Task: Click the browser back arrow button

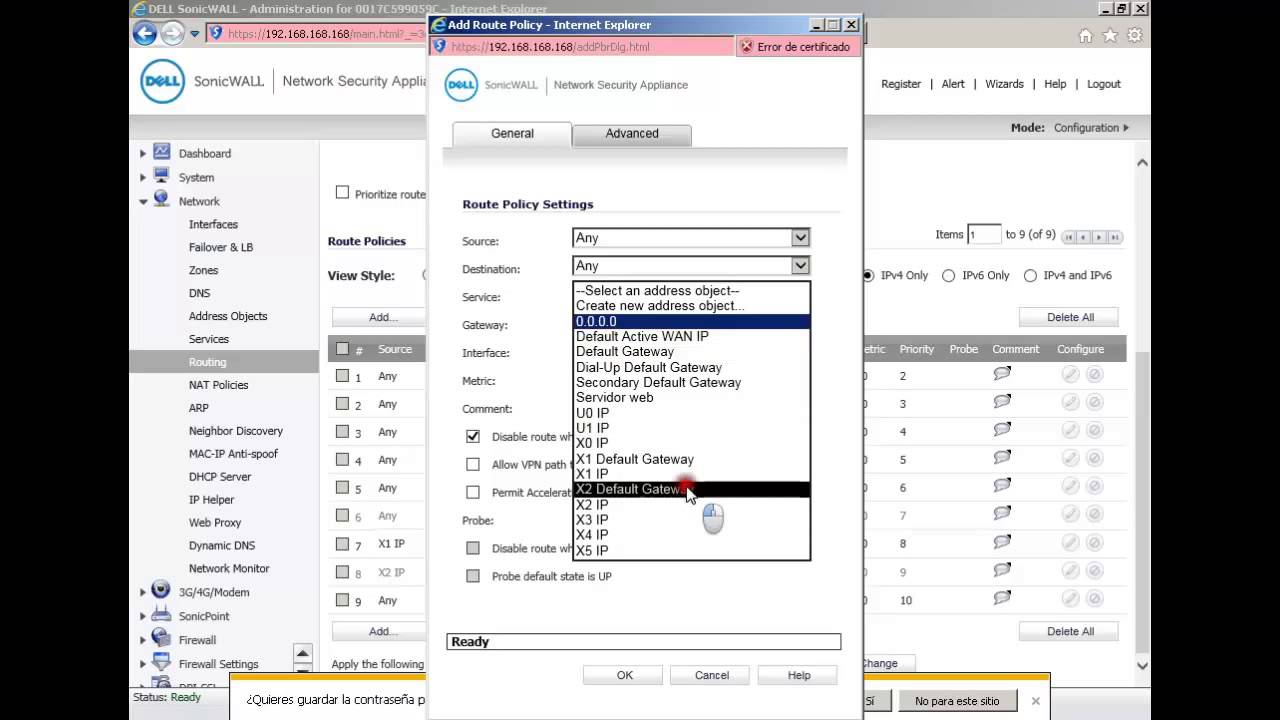Action: [x=145, y=34]
